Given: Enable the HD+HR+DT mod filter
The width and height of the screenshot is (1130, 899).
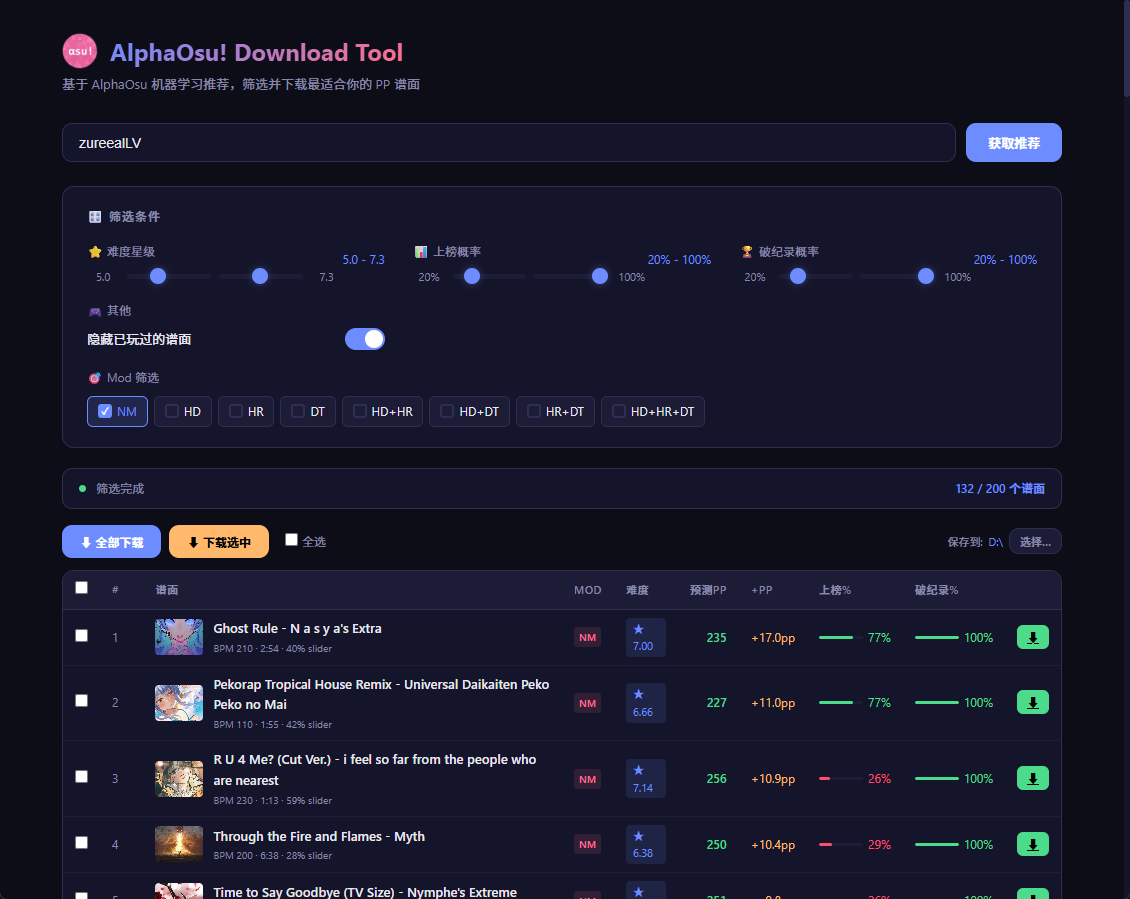Looking at the screenshot, I should [x=653, y=412].
